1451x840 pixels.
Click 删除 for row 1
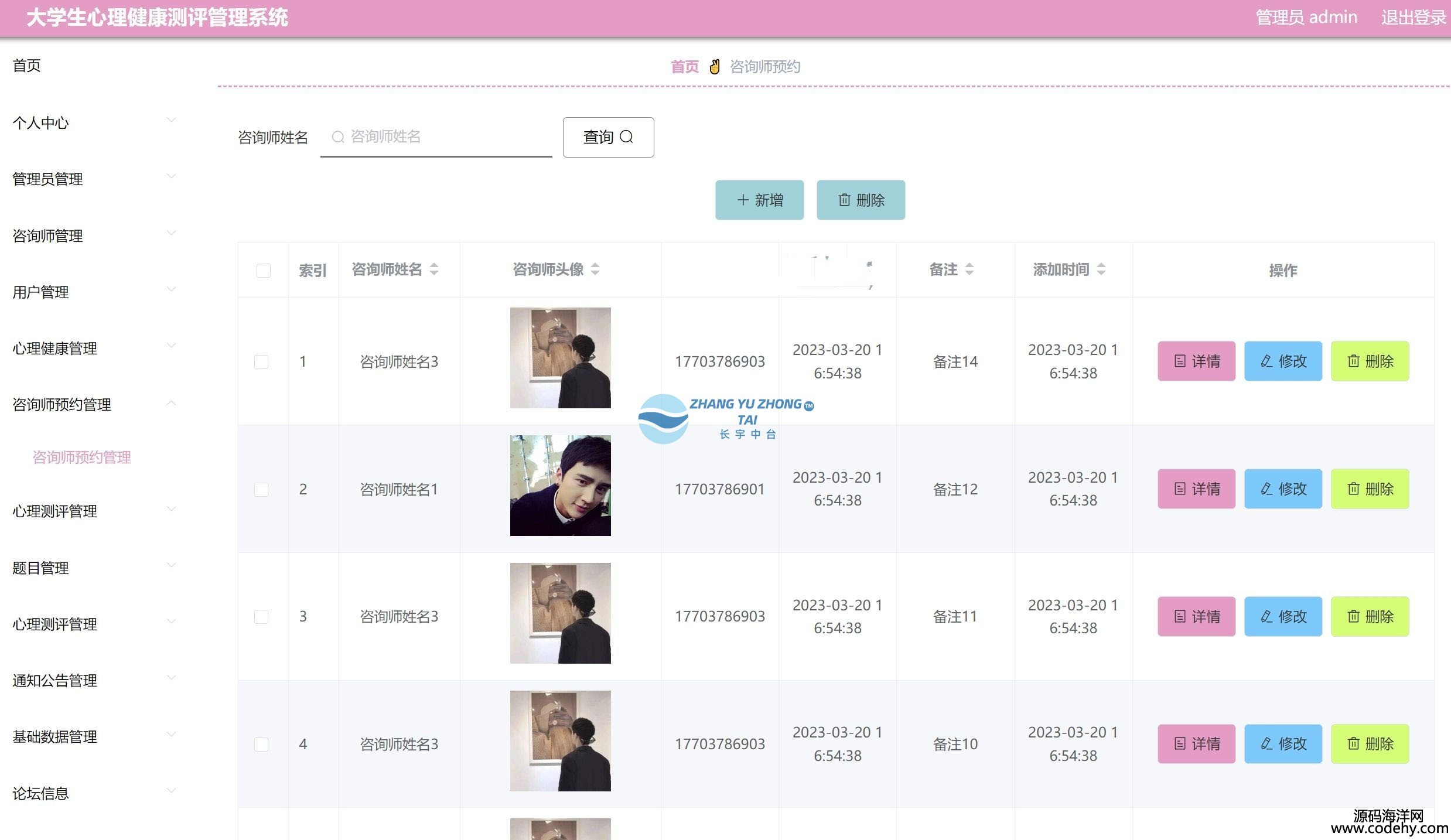point(1370,361)
